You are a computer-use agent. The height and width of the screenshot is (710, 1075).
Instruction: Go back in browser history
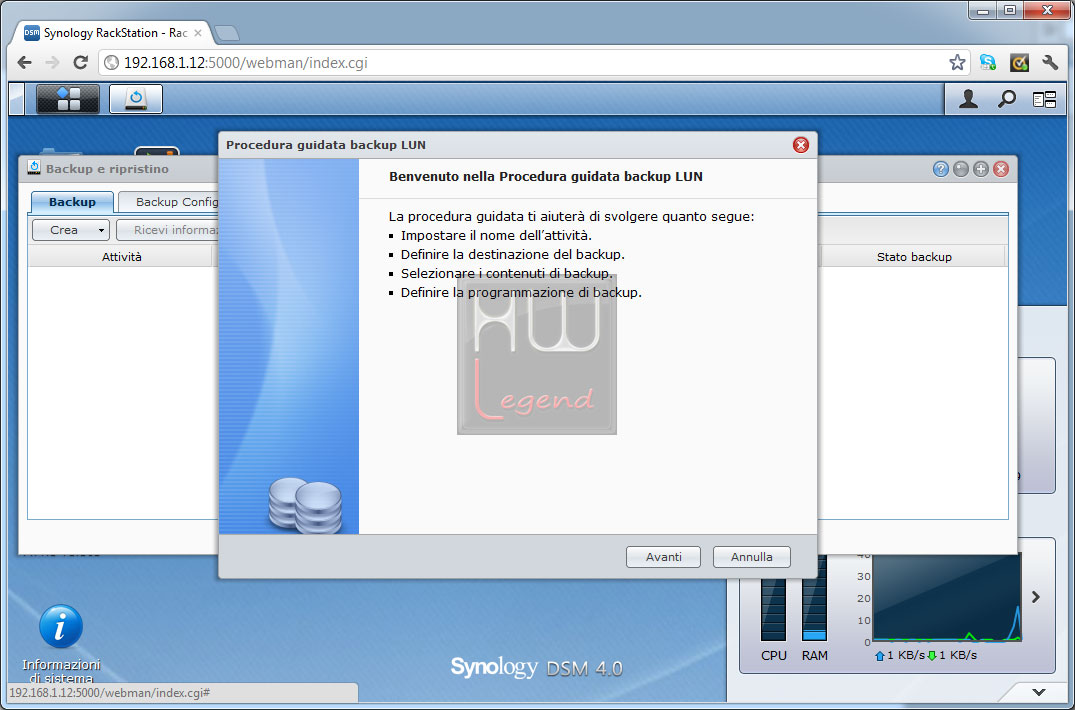click(24, 62)
